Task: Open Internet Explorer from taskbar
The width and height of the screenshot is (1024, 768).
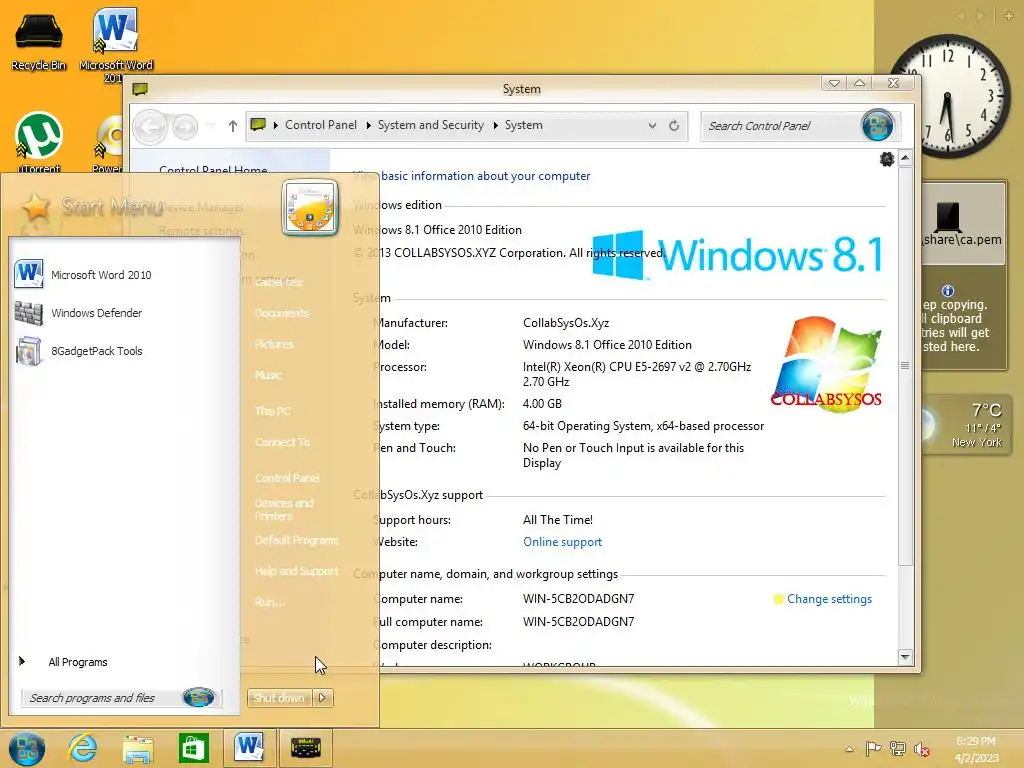Action: click(x=82, y=748)
